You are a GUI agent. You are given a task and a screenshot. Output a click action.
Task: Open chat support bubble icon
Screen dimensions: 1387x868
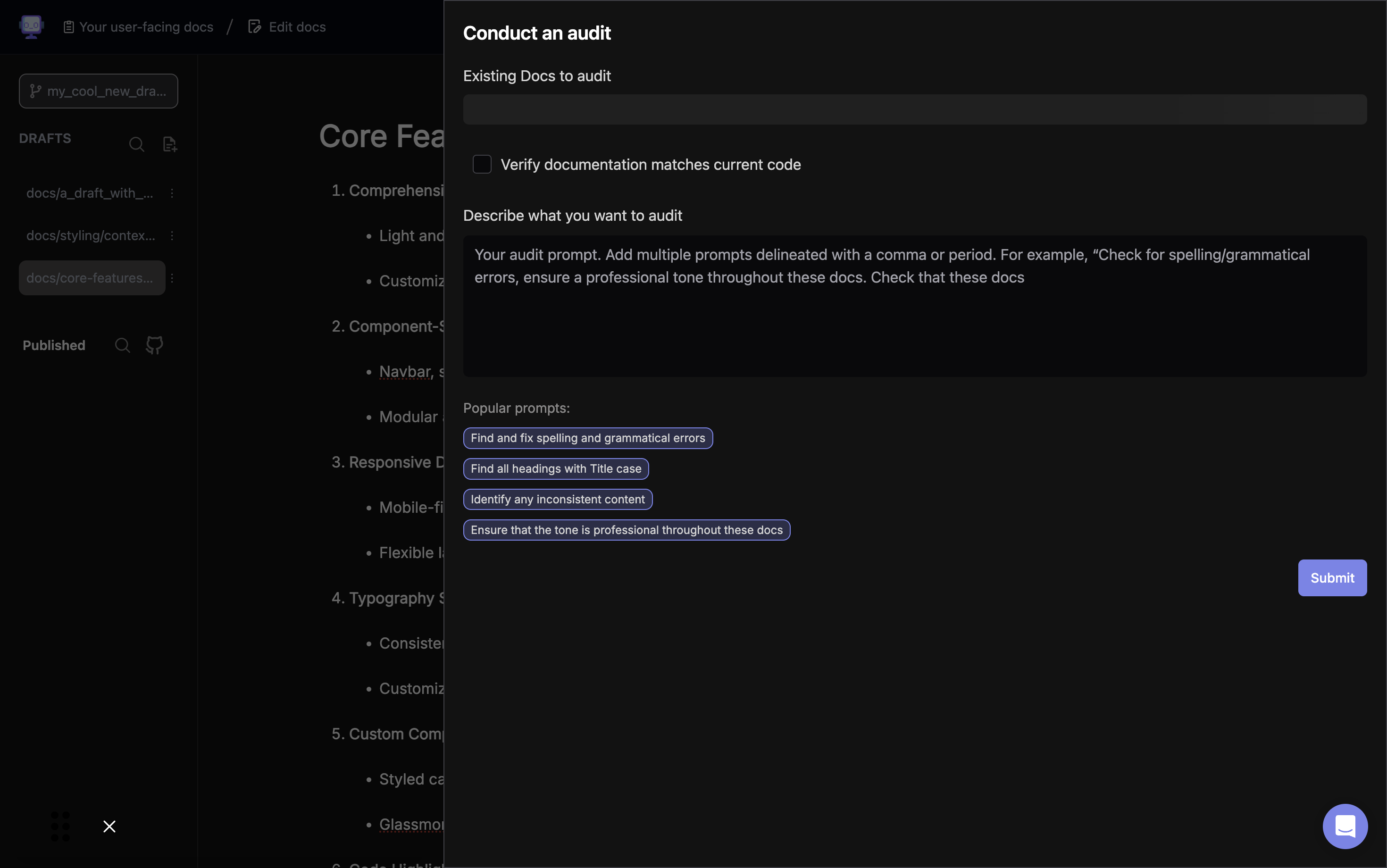[1345, 826]
